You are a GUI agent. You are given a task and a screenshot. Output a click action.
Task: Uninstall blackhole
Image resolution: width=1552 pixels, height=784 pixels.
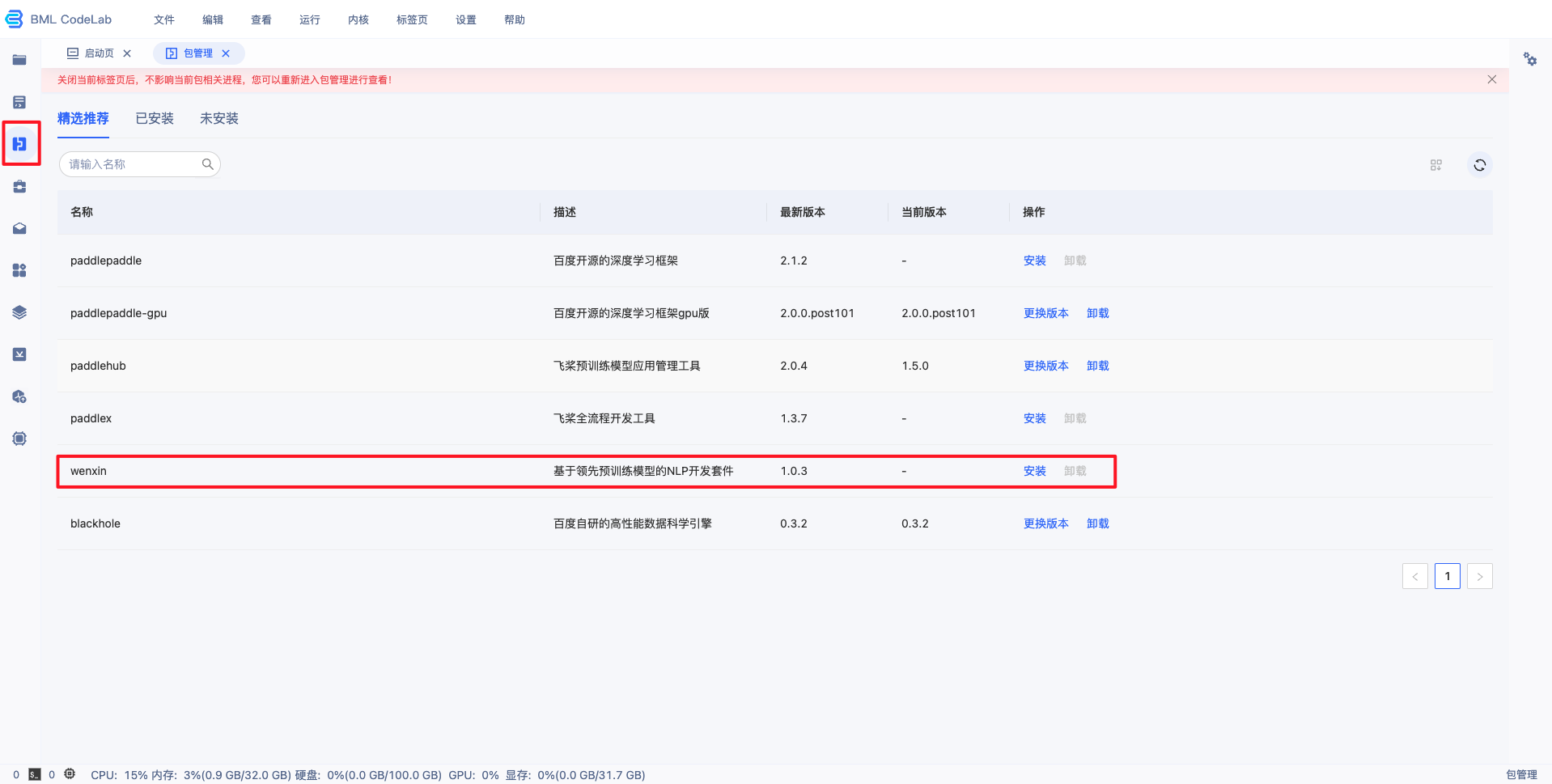pos(1098,523)
